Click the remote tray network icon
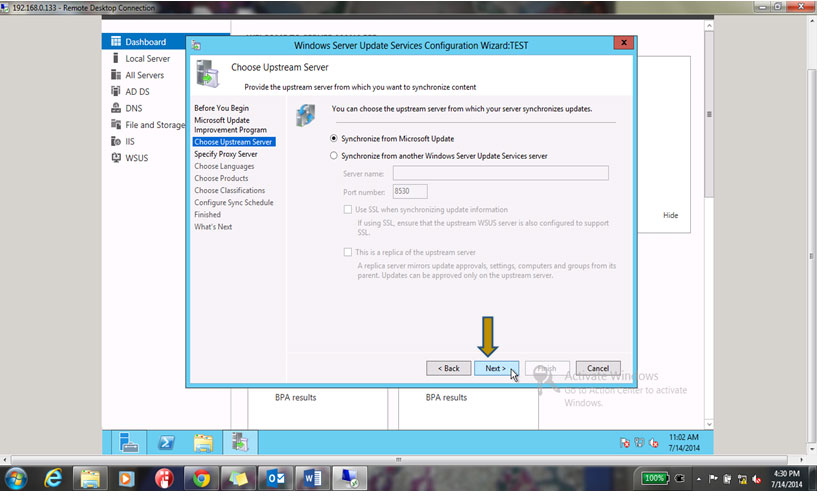 [639, 443]
